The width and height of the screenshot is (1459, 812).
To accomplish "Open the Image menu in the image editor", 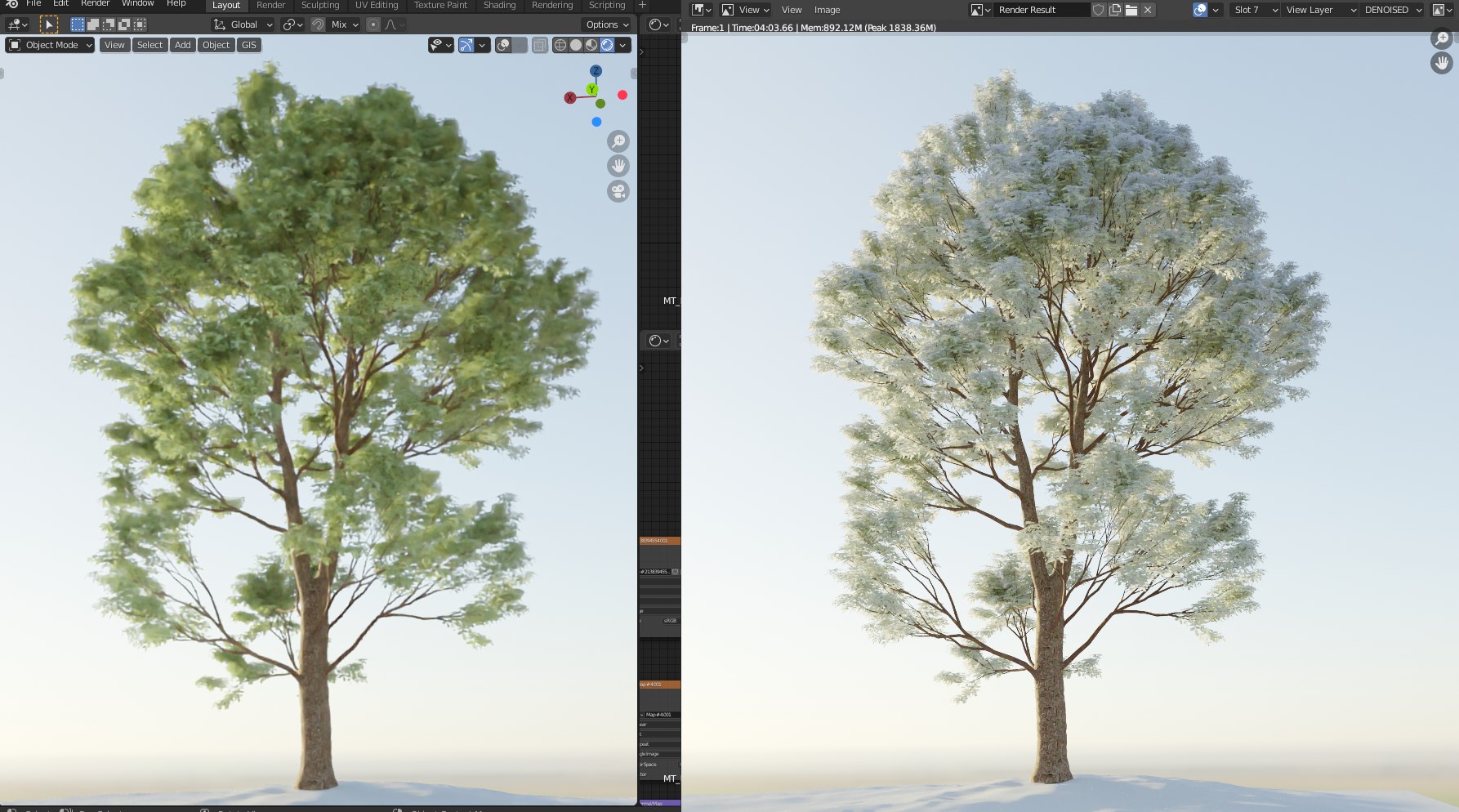I will click(827, 10).
